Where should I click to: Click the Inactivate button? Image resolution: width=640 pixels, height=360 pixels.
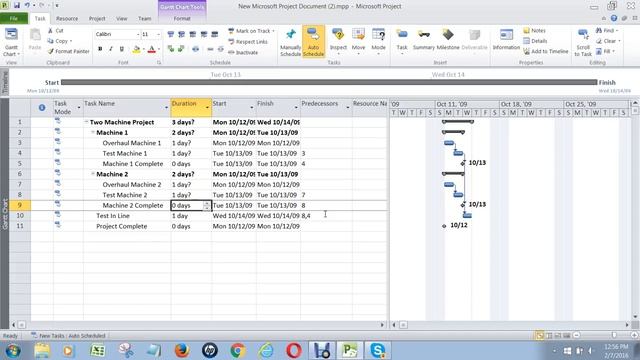click(x=243, y=52)
